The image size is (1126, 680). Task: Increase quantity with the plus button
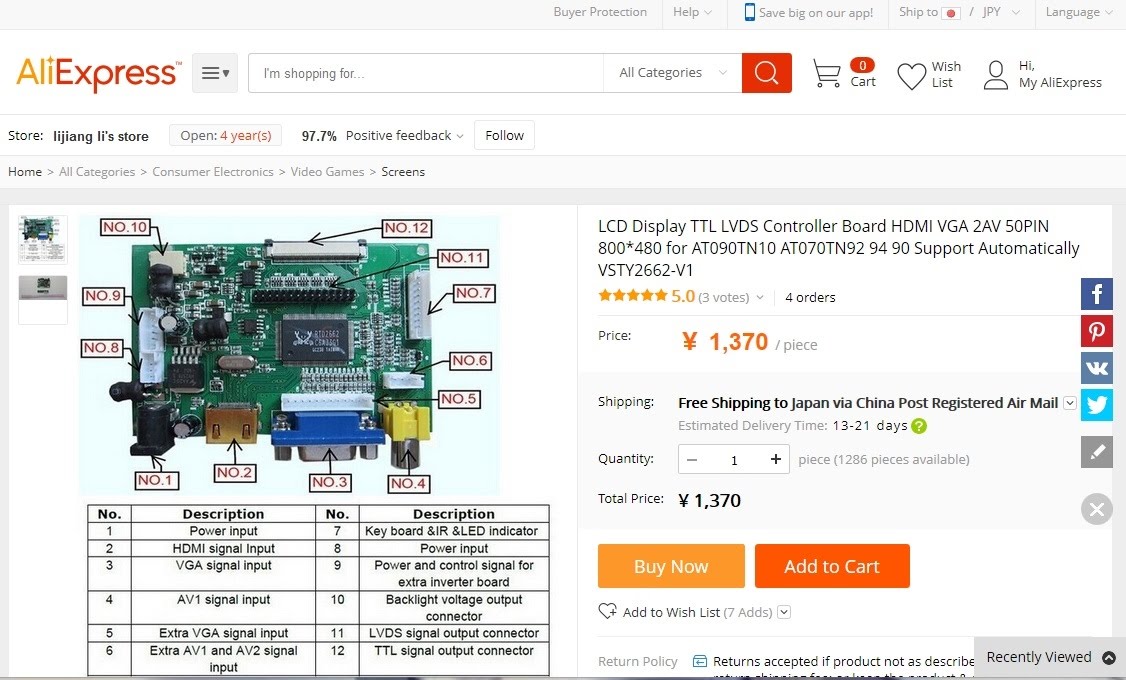click(x=776, y=460)
